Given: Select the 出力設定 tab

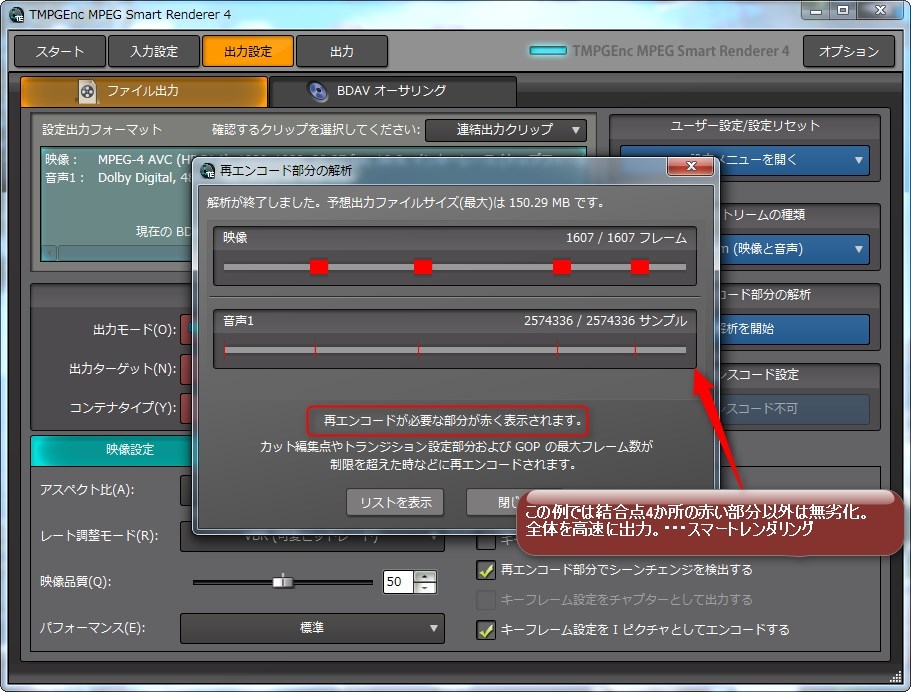Looking at the screenshot, I should (248, 52).
